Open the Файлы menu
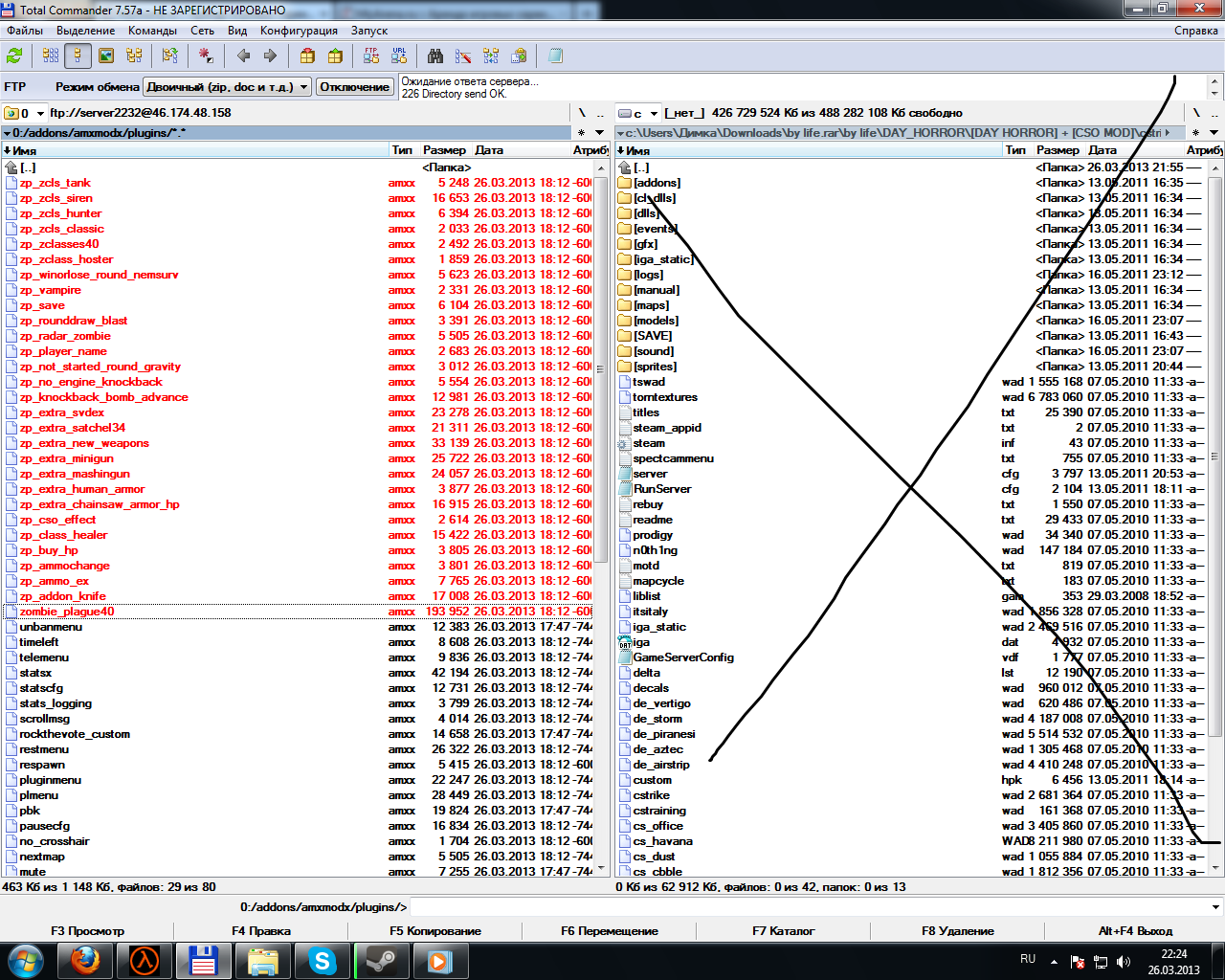 (26, 31)
